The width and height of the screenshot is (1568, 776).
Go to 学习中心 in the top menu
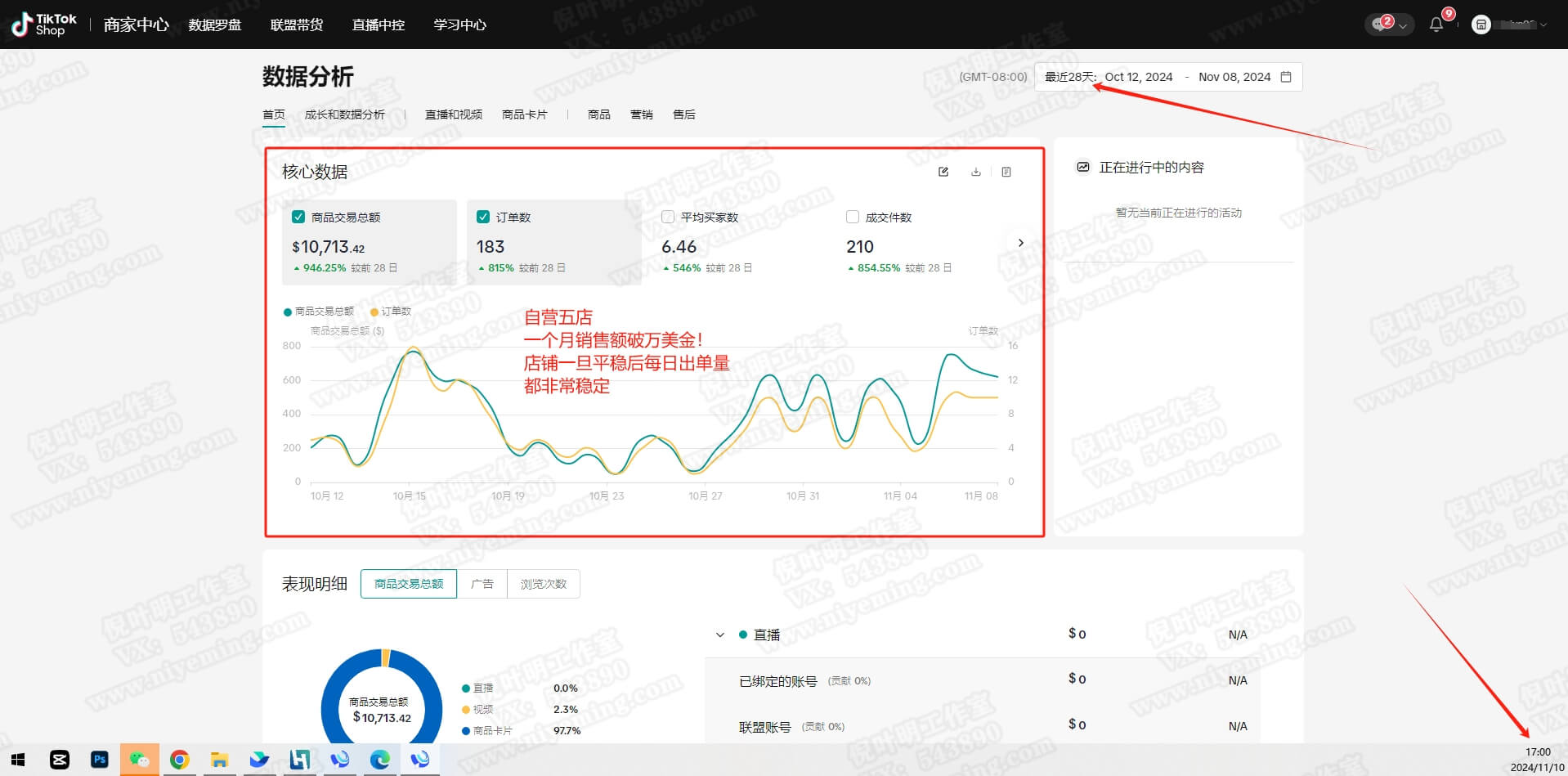460,25
